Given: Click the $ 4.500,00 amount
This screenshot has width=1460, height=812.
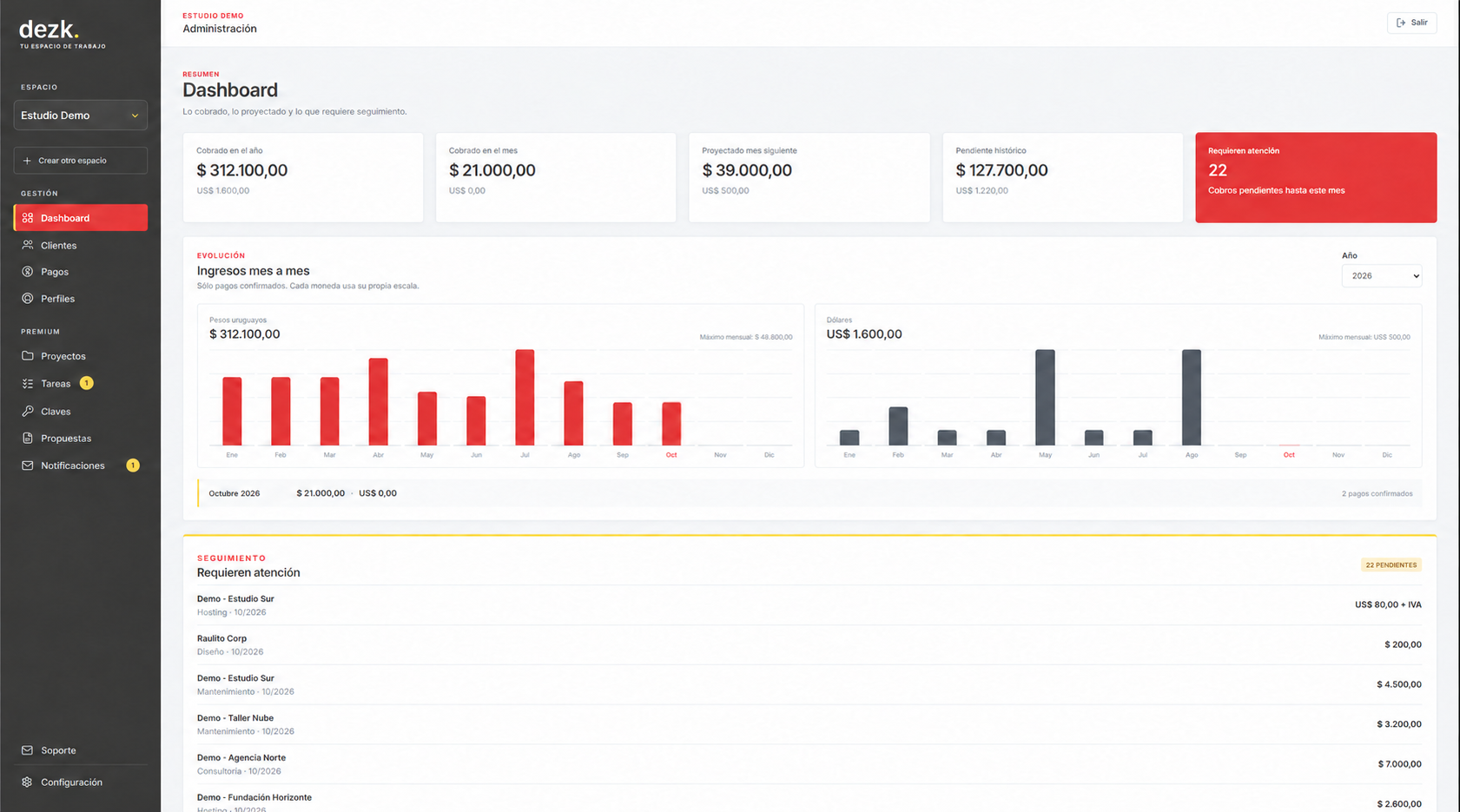Looking at the screenshot, I should pos(1398,684).
